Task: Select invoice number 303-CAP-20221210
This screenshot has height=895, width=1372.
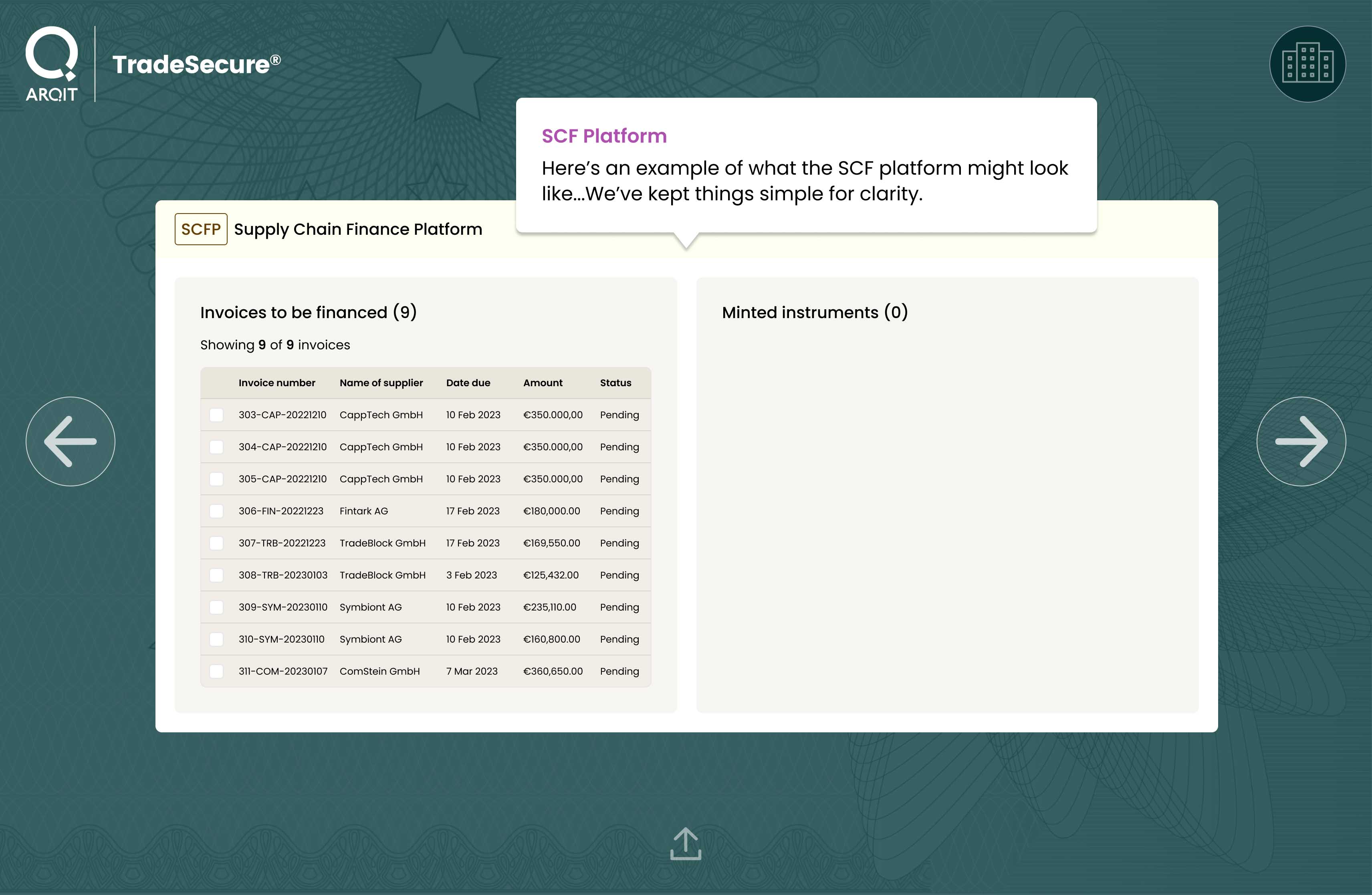Action: 282,415
